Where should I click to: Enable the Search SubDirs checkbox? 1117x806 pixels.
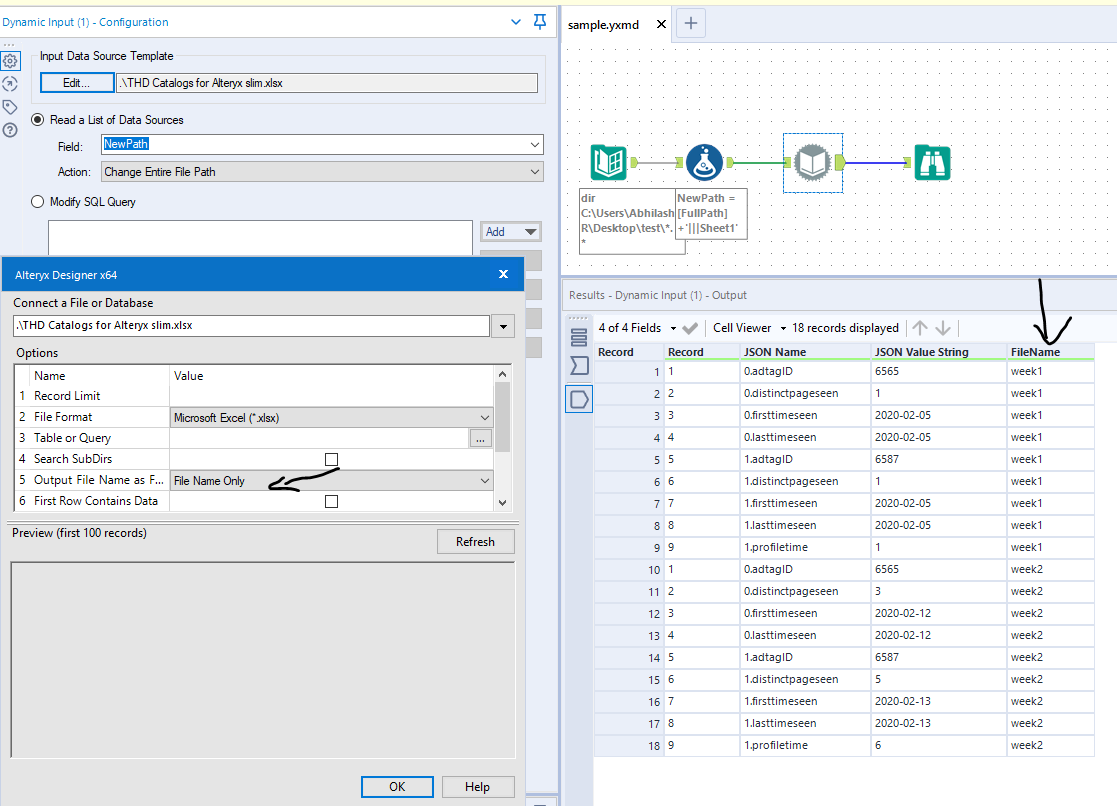(x=331, y=459)
